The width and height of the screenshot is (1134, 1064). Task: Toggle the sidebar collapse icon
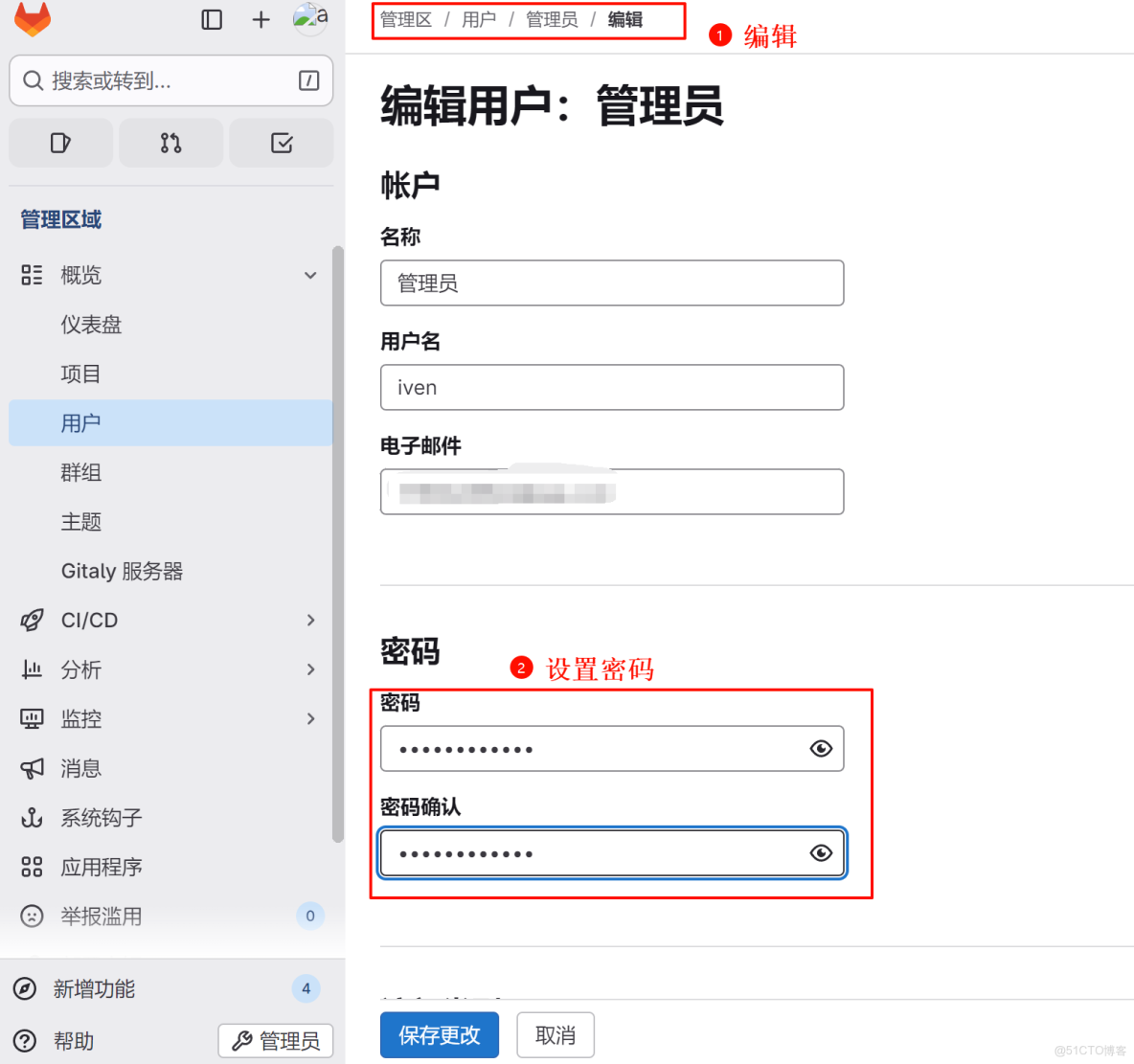(x=212, y=18)
